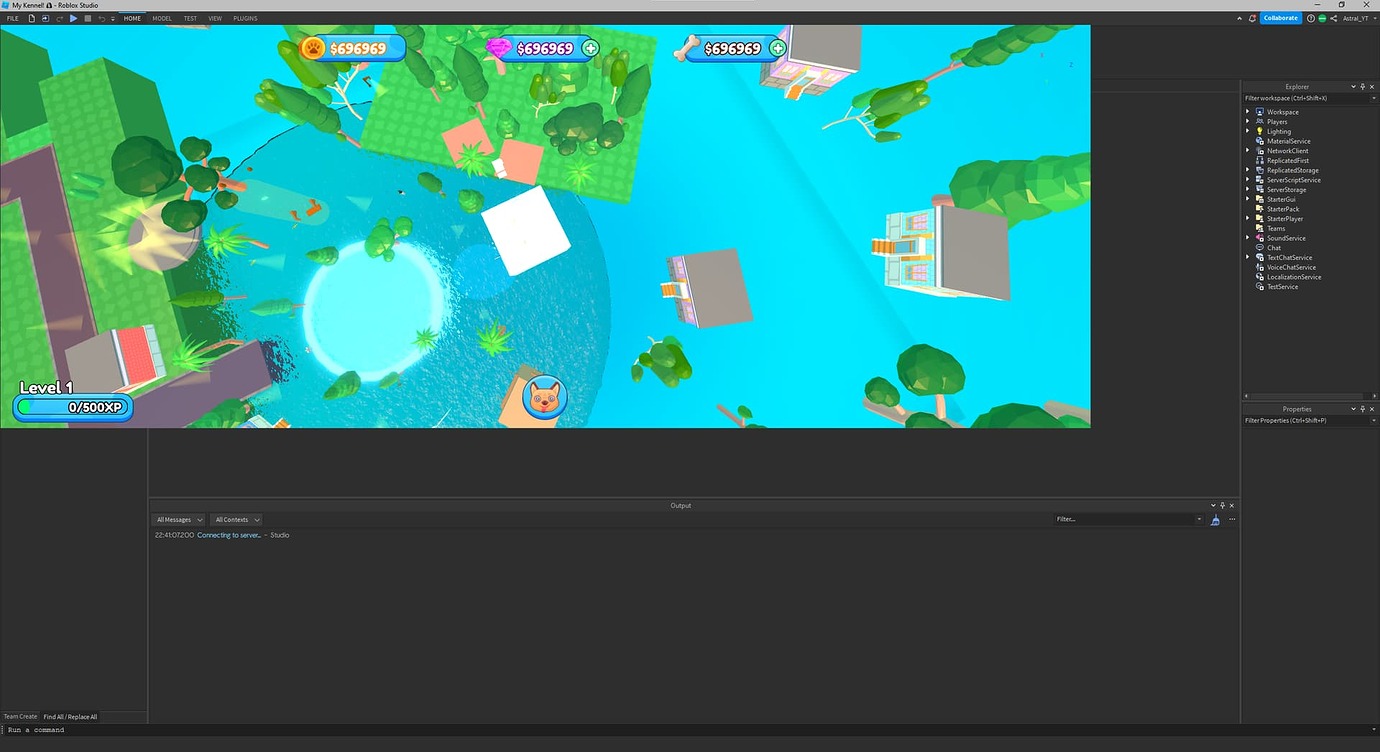Expand the StarterGui tree node
Screen dimensions: 1380x752
(1247, 199)
